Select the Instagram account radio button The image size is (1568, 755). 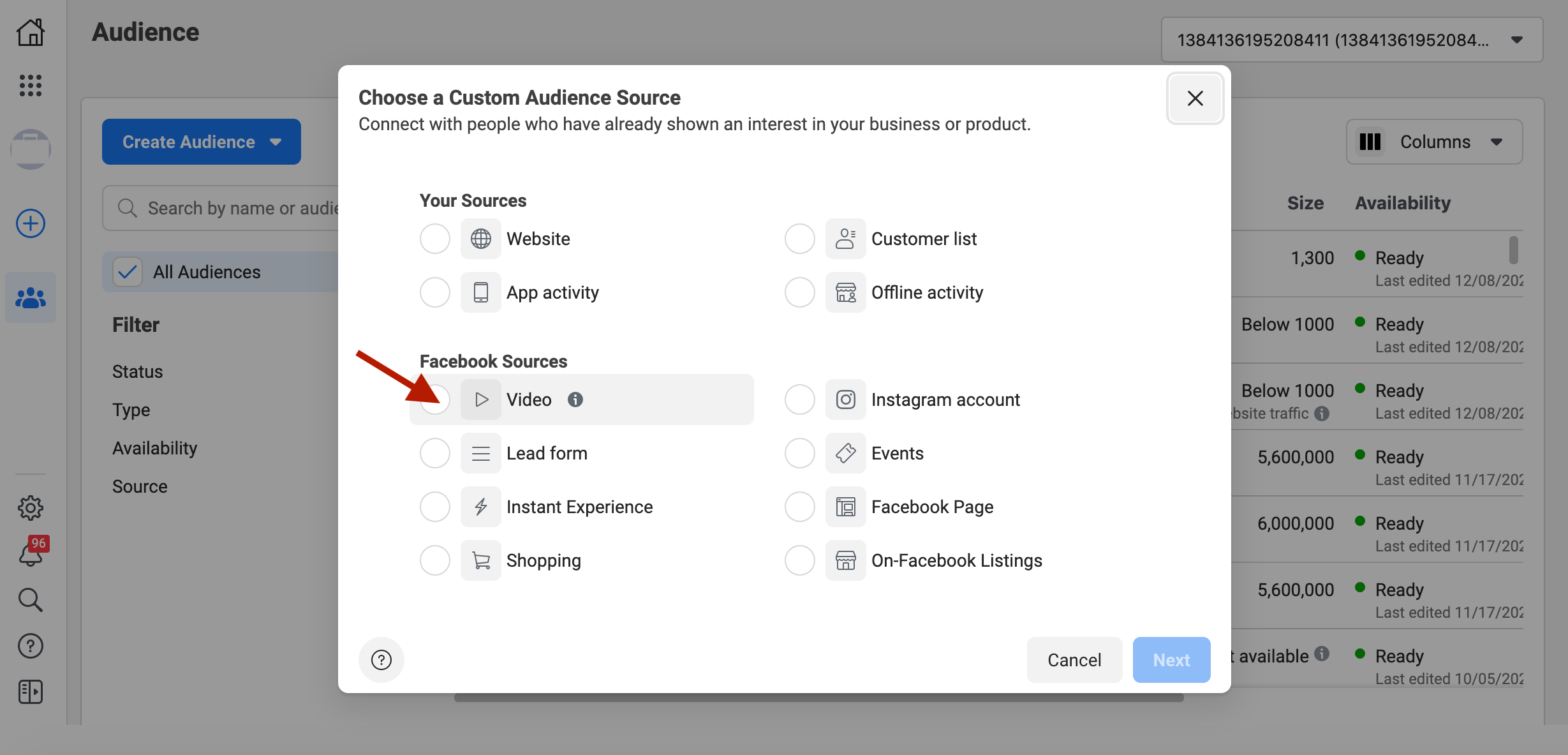click(800, 400)
